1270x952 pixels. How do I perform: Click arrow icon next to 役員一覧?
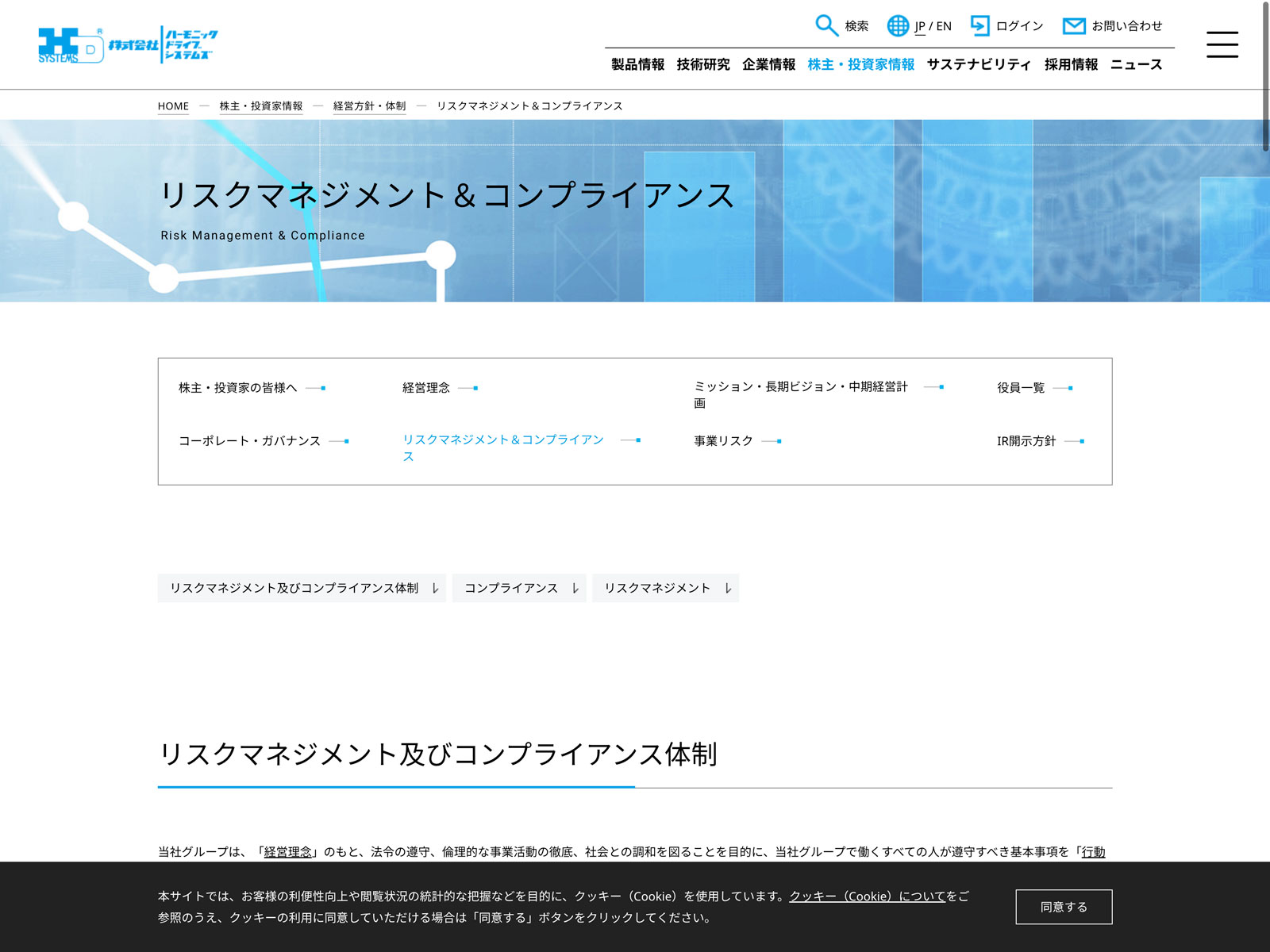pyautogui.click(x=1063, y=388)
